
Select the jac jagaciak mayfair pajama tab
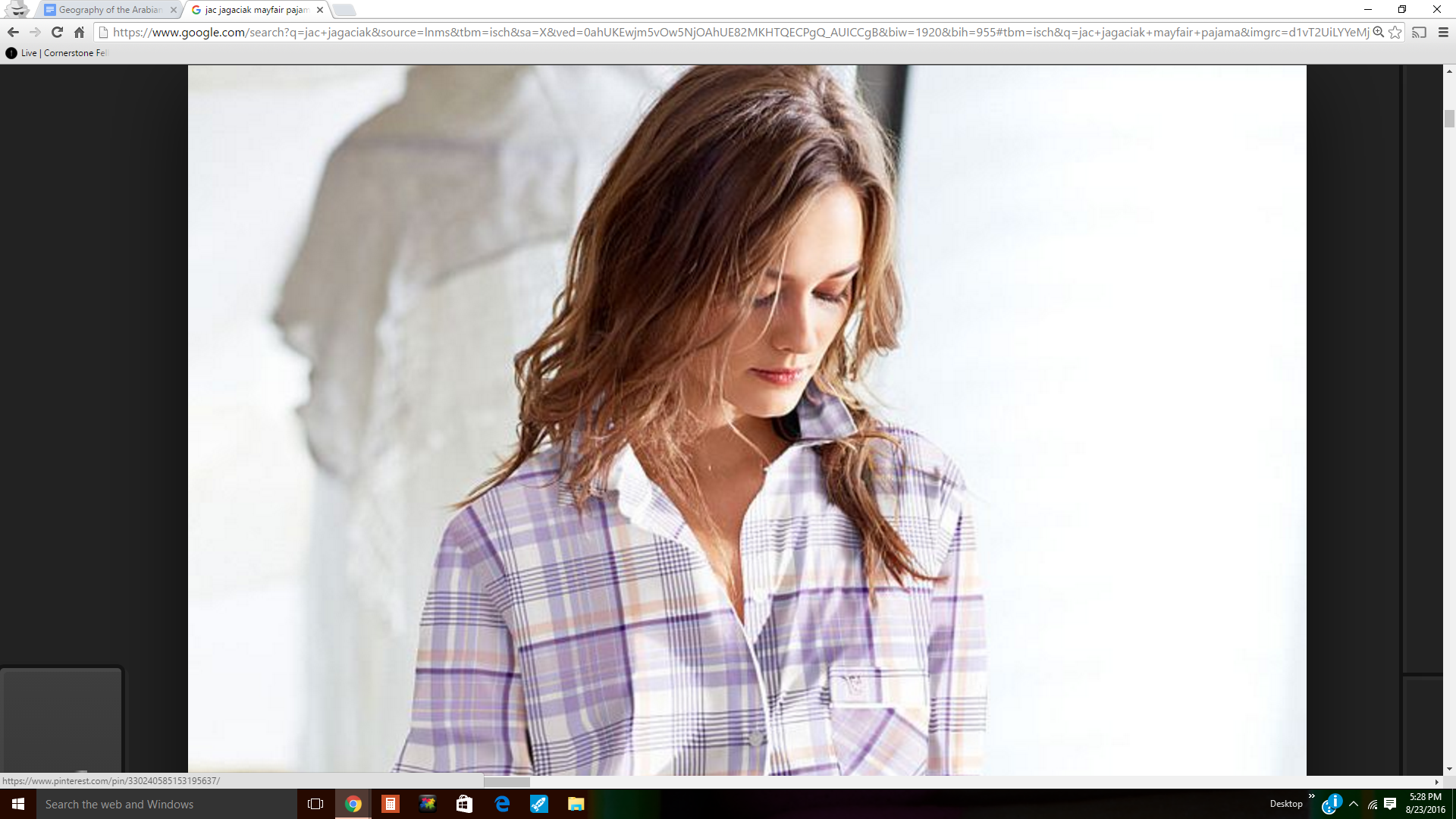click(256, 10)
